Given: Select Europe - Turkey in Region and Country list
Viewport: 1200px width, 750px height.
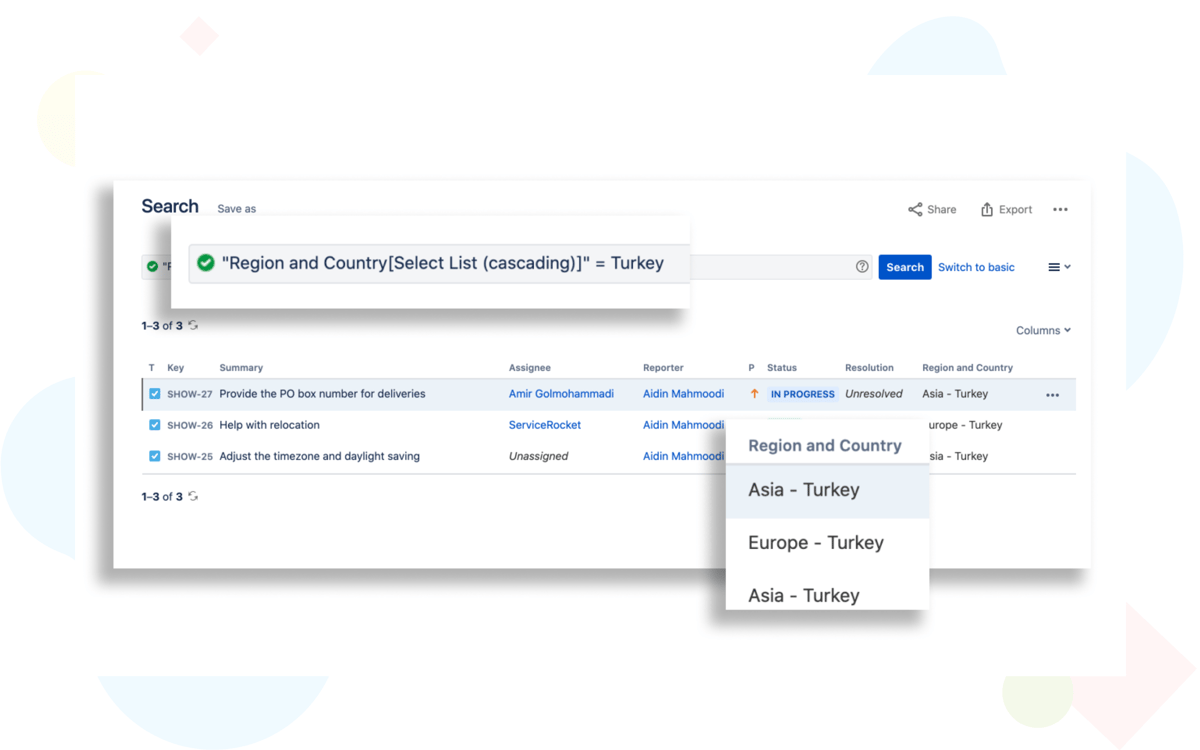Looking at the screenshot, I should click(x=816, y=543).
